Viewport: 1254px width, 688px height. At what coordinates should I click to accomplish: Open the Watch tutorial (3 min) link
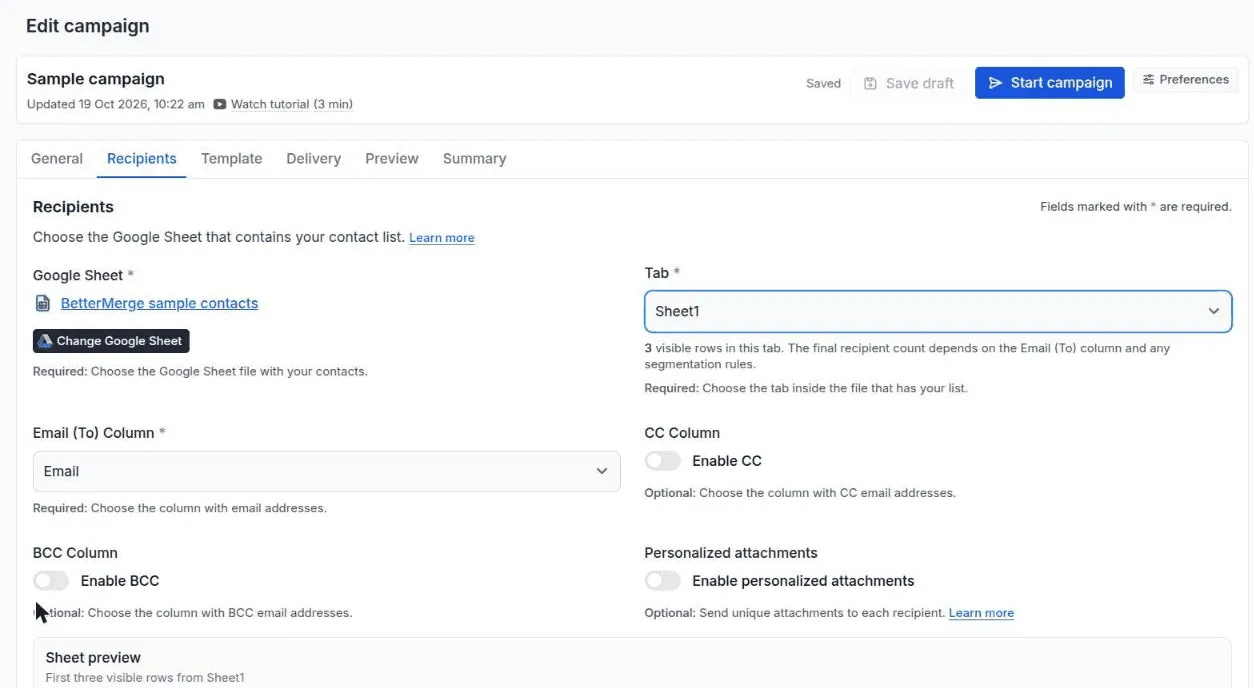291,104
